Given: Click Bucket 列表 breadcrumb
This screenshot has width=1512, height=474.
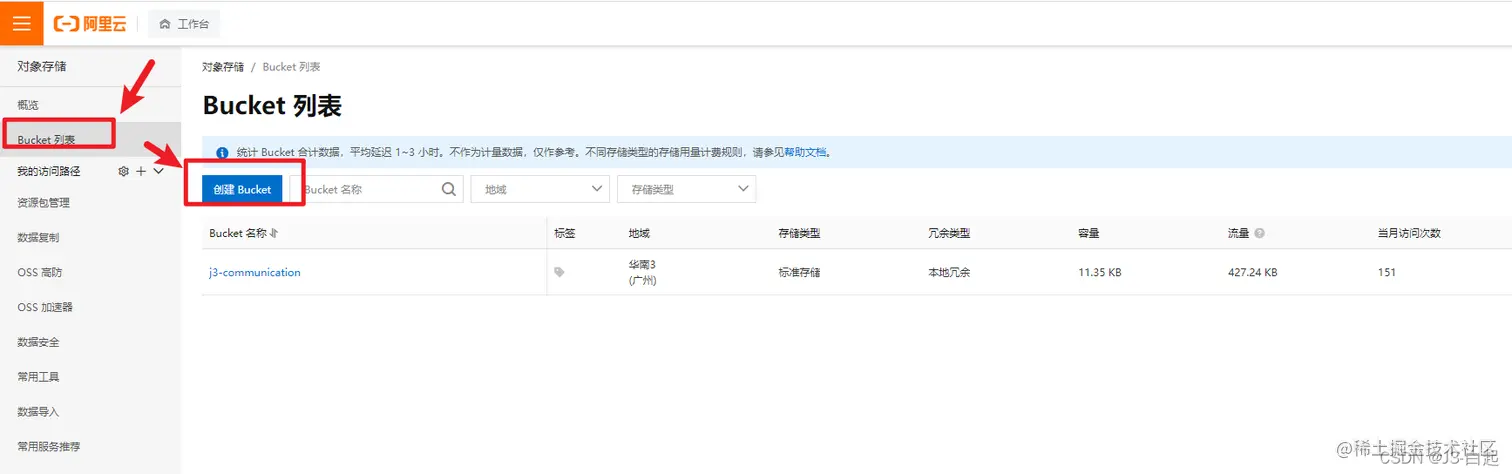Looking at the screenshot, I should click(x=291, y=67).
